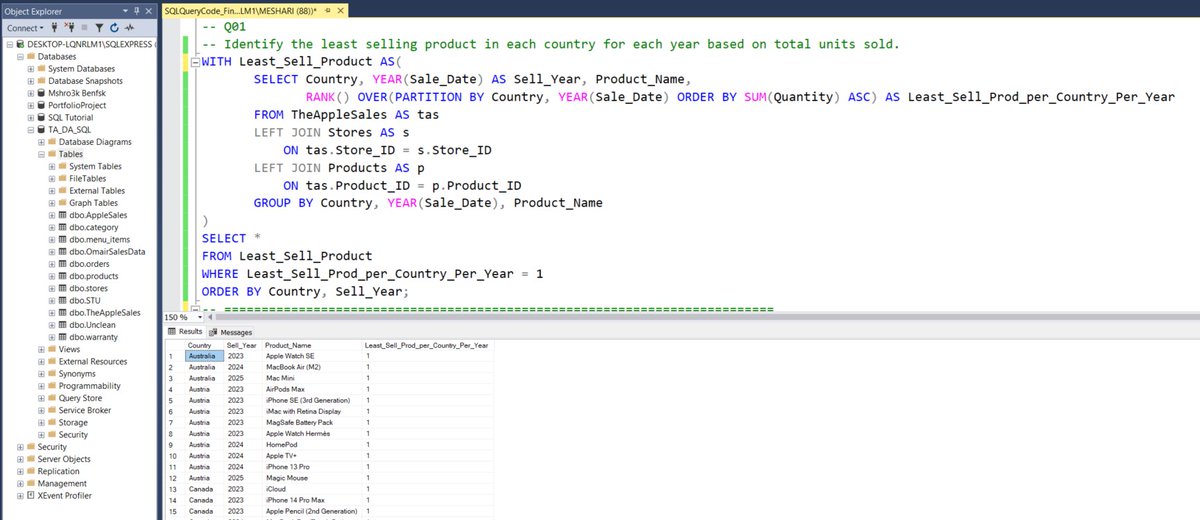1200x520 pixels.
Task: Click the folder icon next to Query Store
Action: click(52, 398)
